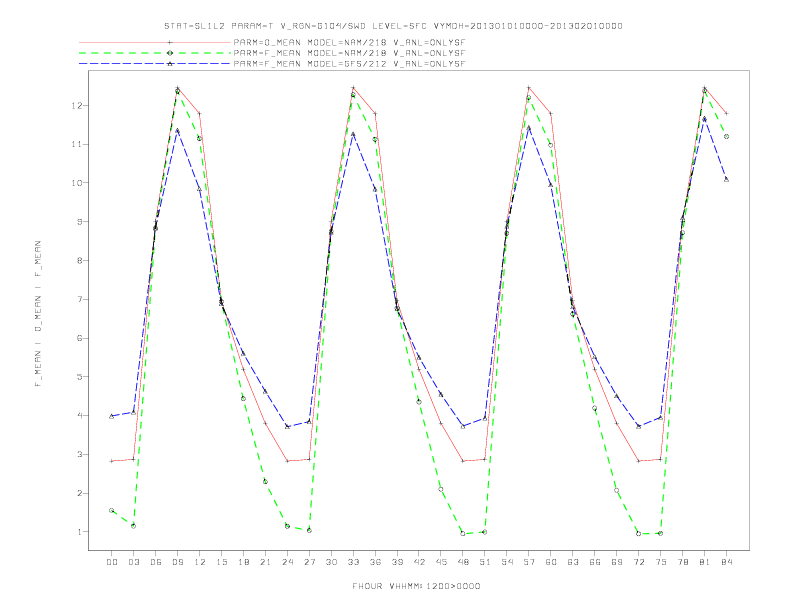
Task: Click y-axis tick label 6
Action: 79,338
